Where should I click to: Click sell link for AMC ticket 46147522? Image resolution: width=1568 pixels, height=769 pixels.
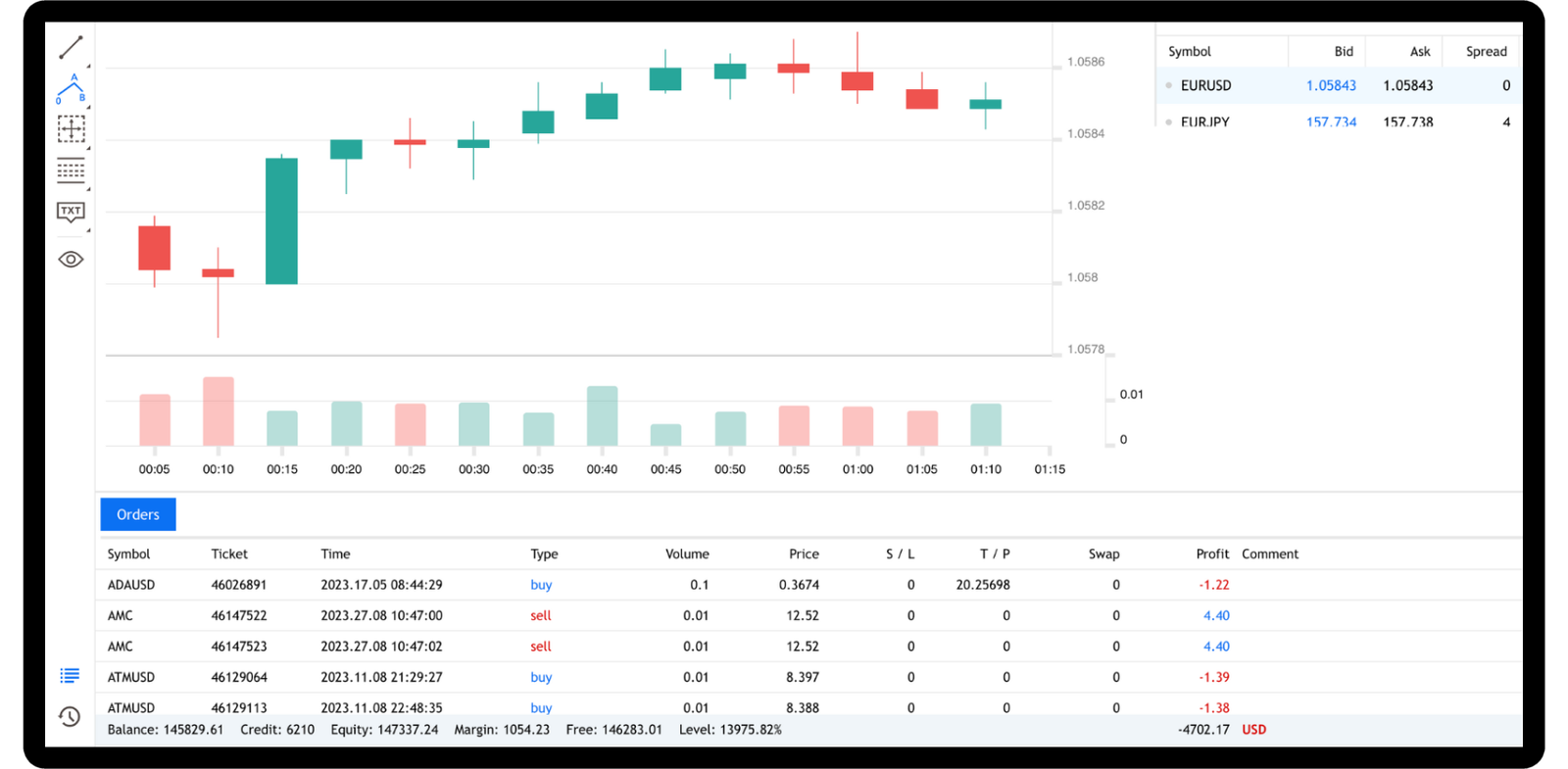pos(541,616)
